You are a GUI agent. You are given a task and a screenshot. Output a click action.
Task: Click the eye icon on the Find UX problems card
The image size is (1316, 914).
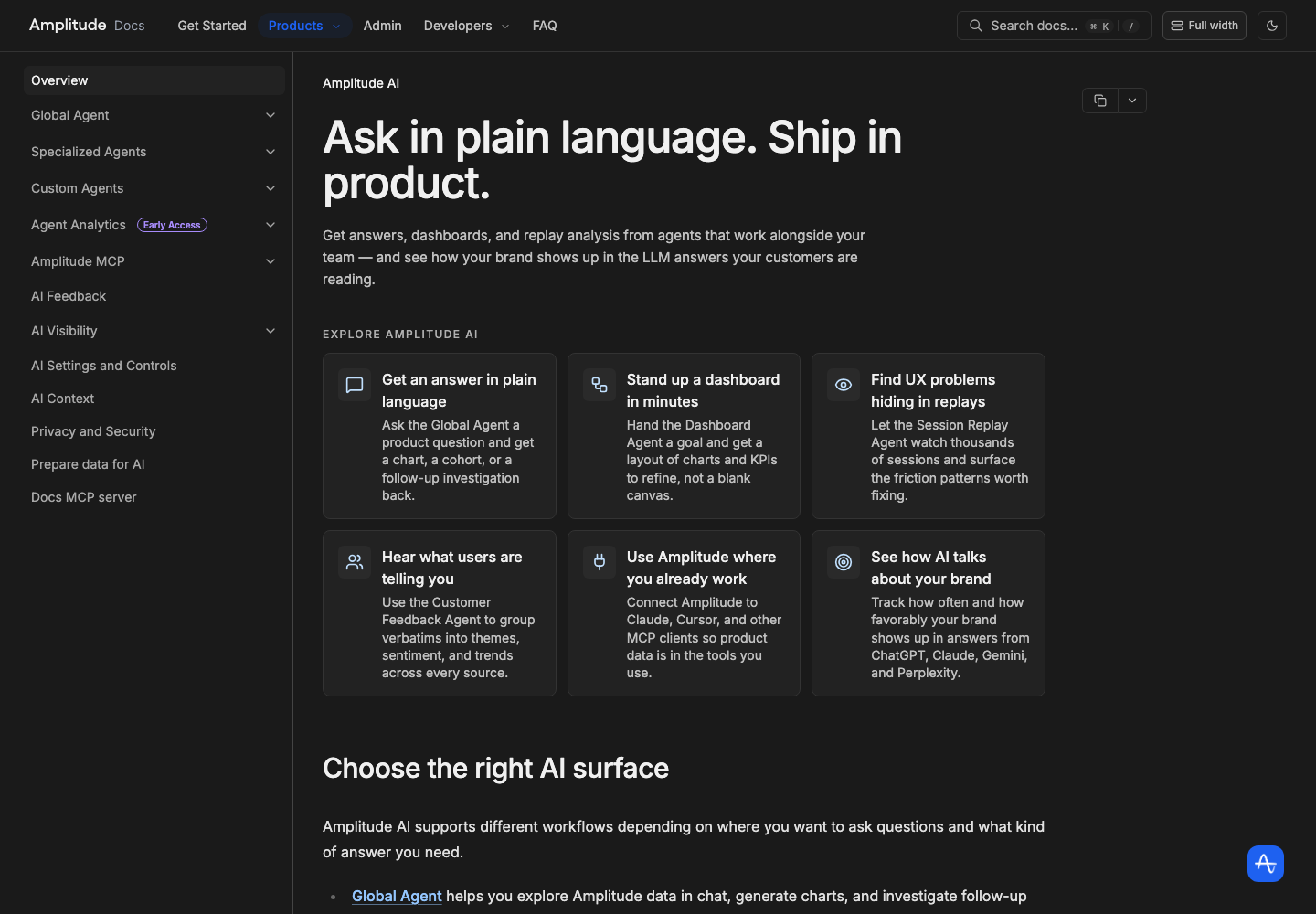click(844, 385)
